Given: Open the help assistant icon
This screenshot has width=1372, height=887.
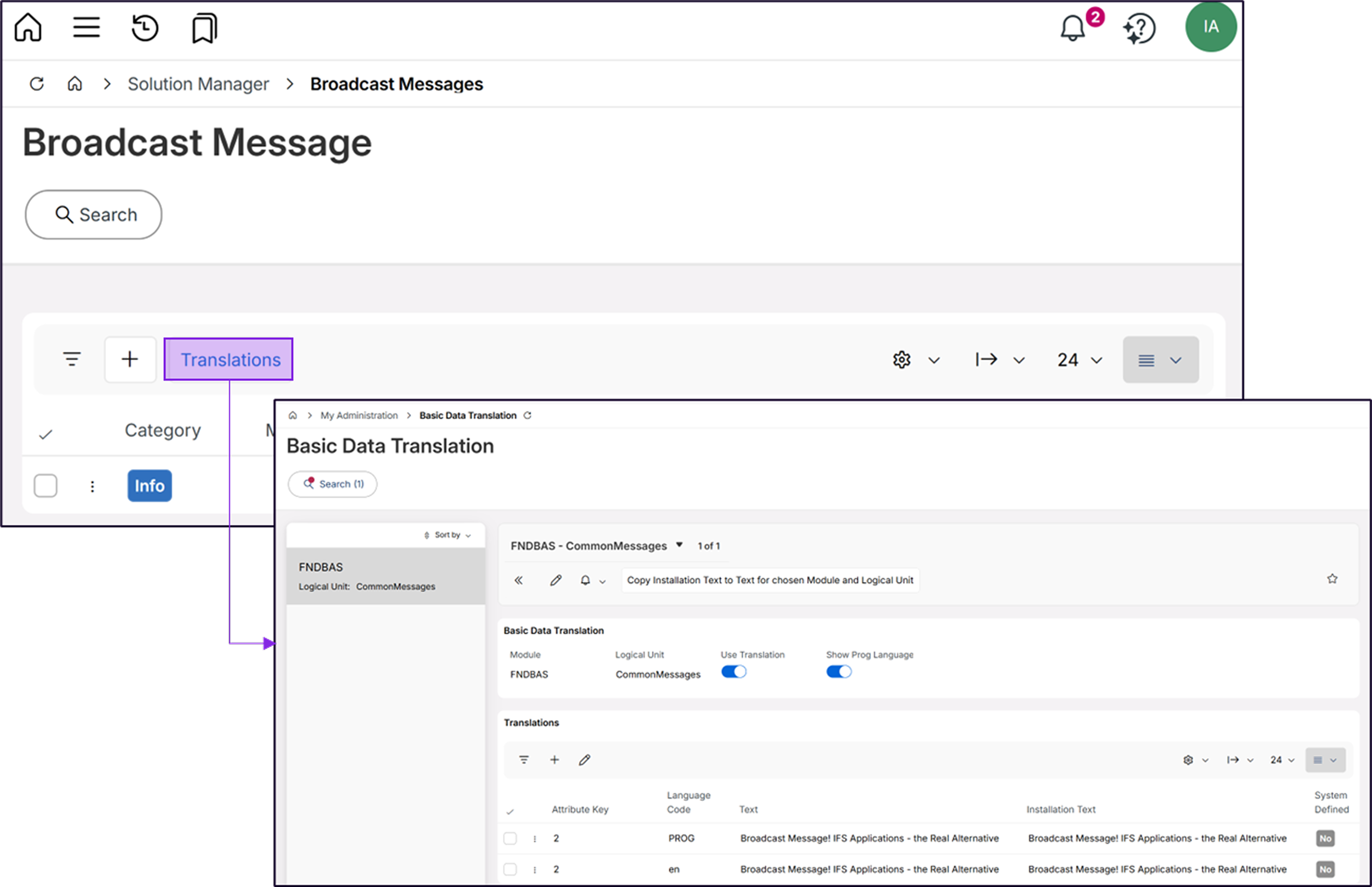Looking at the screenshot, I should (x=1139, y=28).
